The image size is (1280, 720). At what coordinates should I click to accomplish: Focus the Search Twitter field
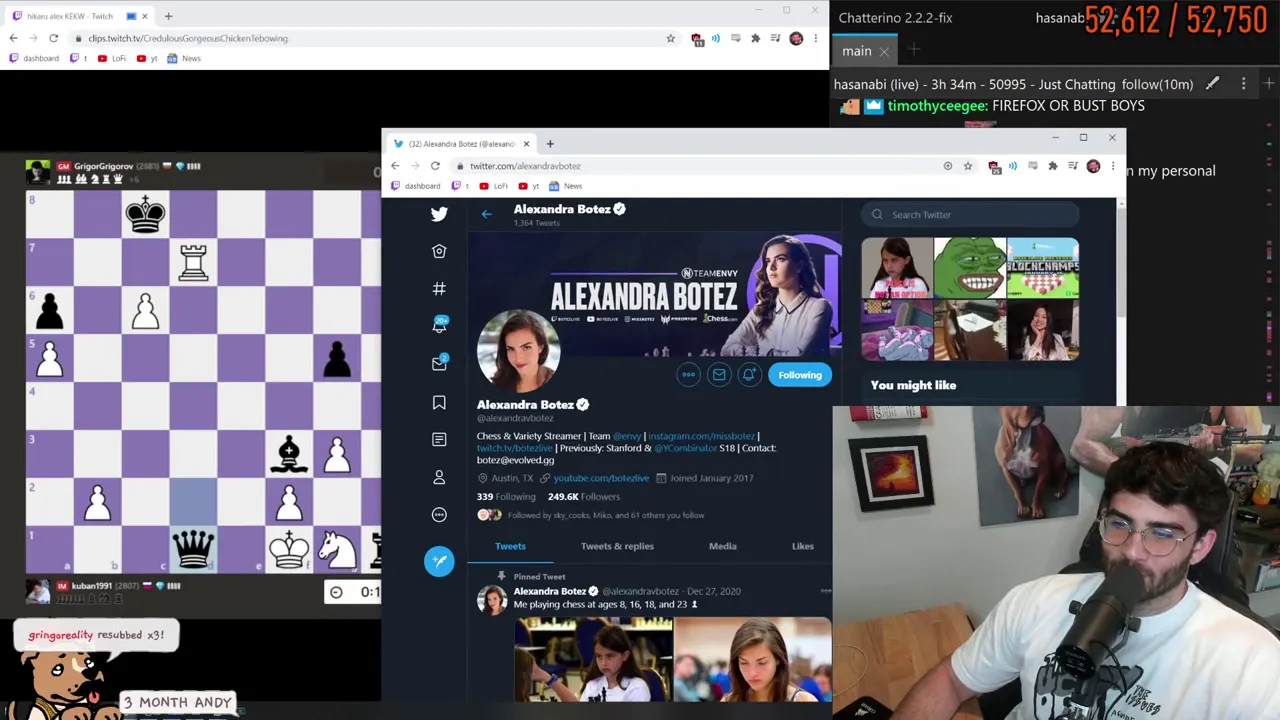coord(971,214)
